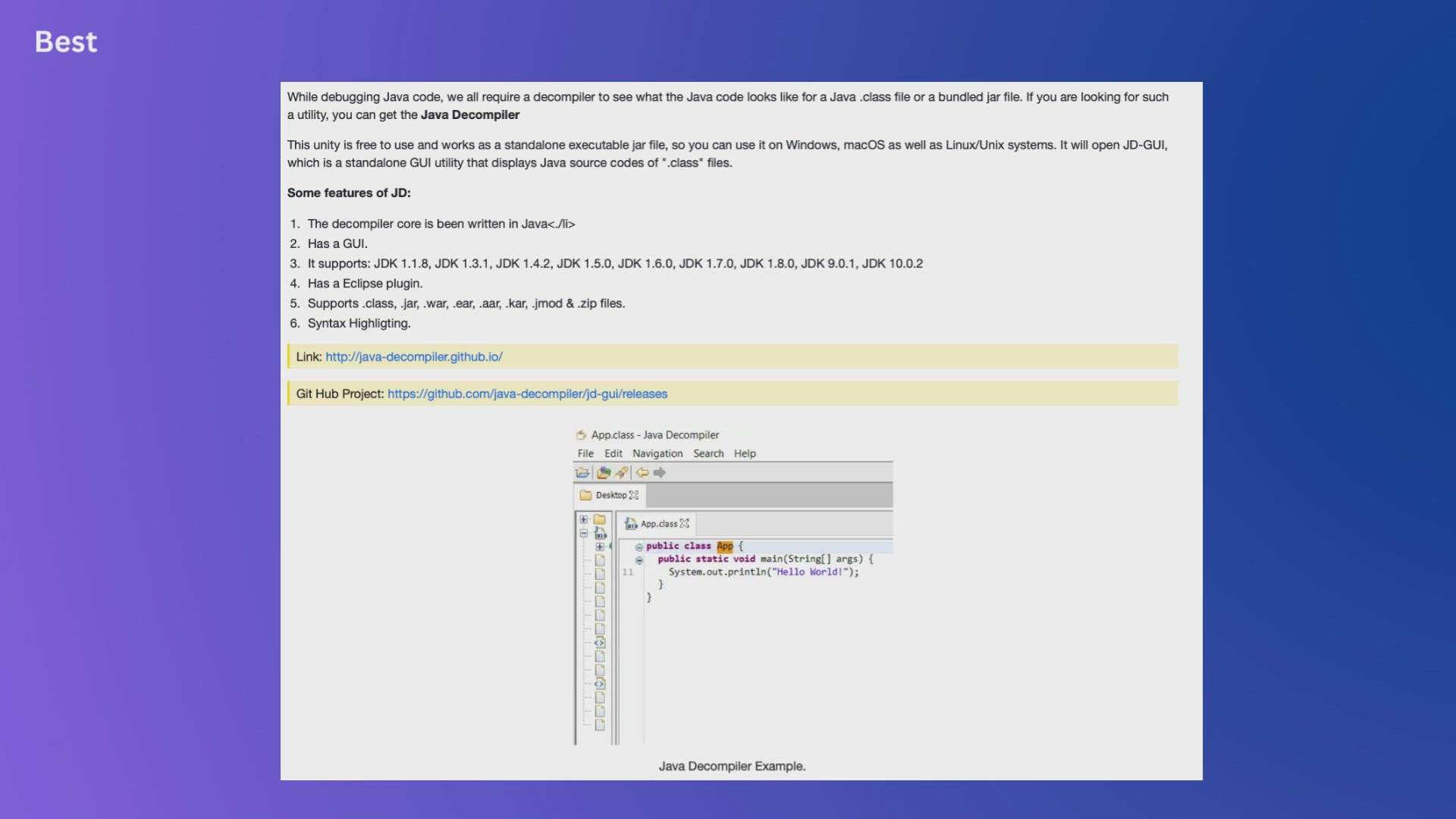Click the Syntax Highligting list item
The width and height of the screenshot is (1456, 819).
click(359, 323)
